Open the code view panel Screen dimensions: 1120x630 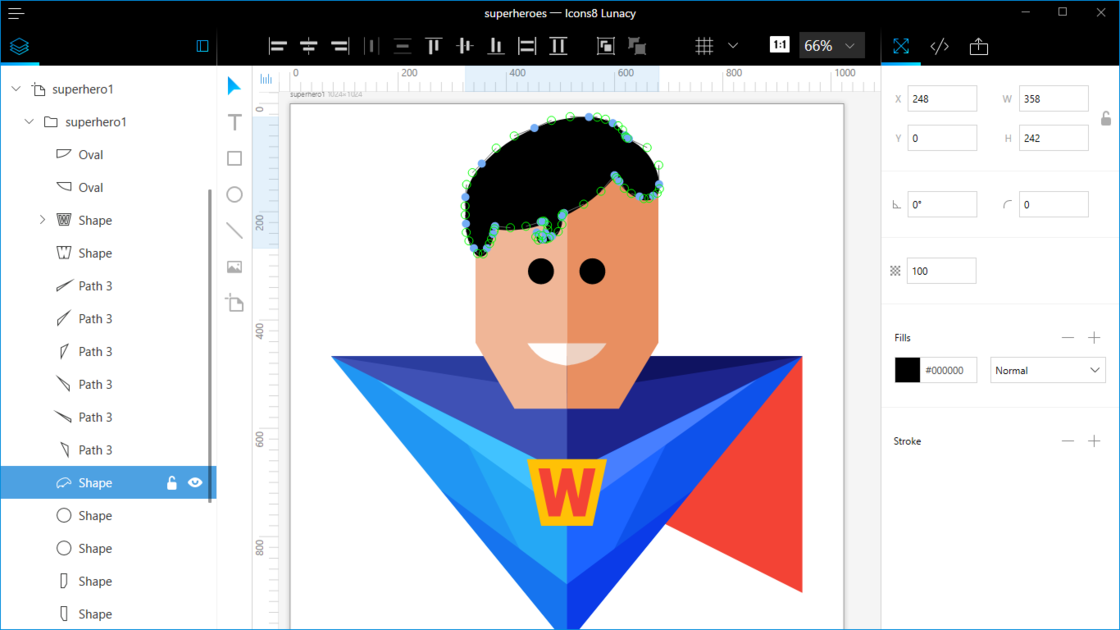(x=939, y=45)
